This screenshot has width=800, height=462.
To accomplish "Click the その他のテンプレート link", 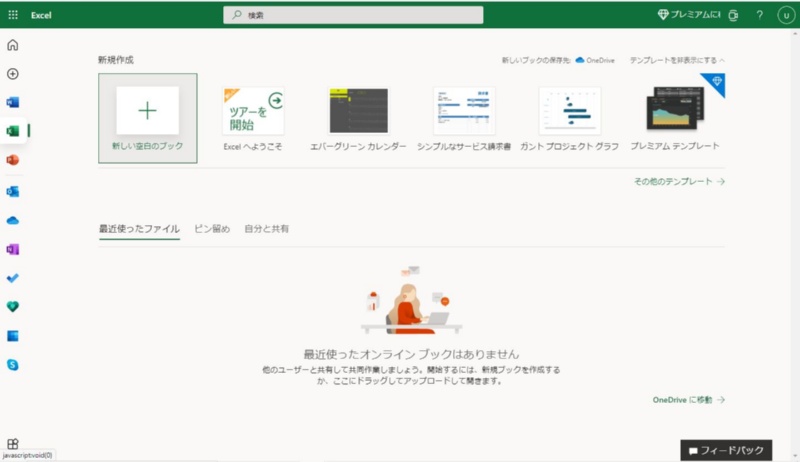I will (679, 182).
